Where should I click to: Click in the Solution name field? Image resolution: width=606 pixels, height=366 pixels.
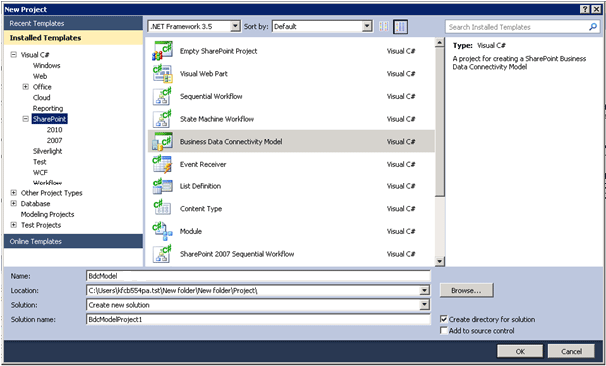[x=258, y=319]
